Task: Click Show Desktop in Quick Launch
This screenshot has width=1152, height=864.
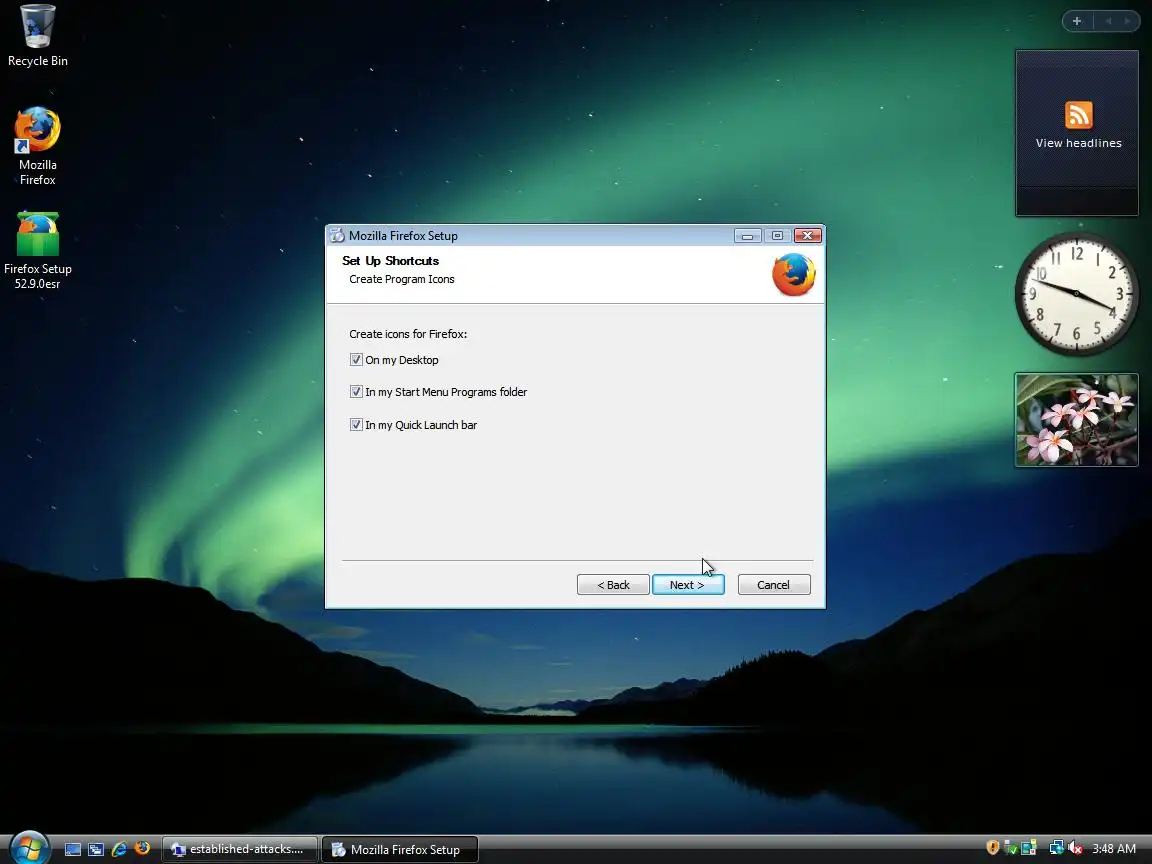Action: point(73,849)
